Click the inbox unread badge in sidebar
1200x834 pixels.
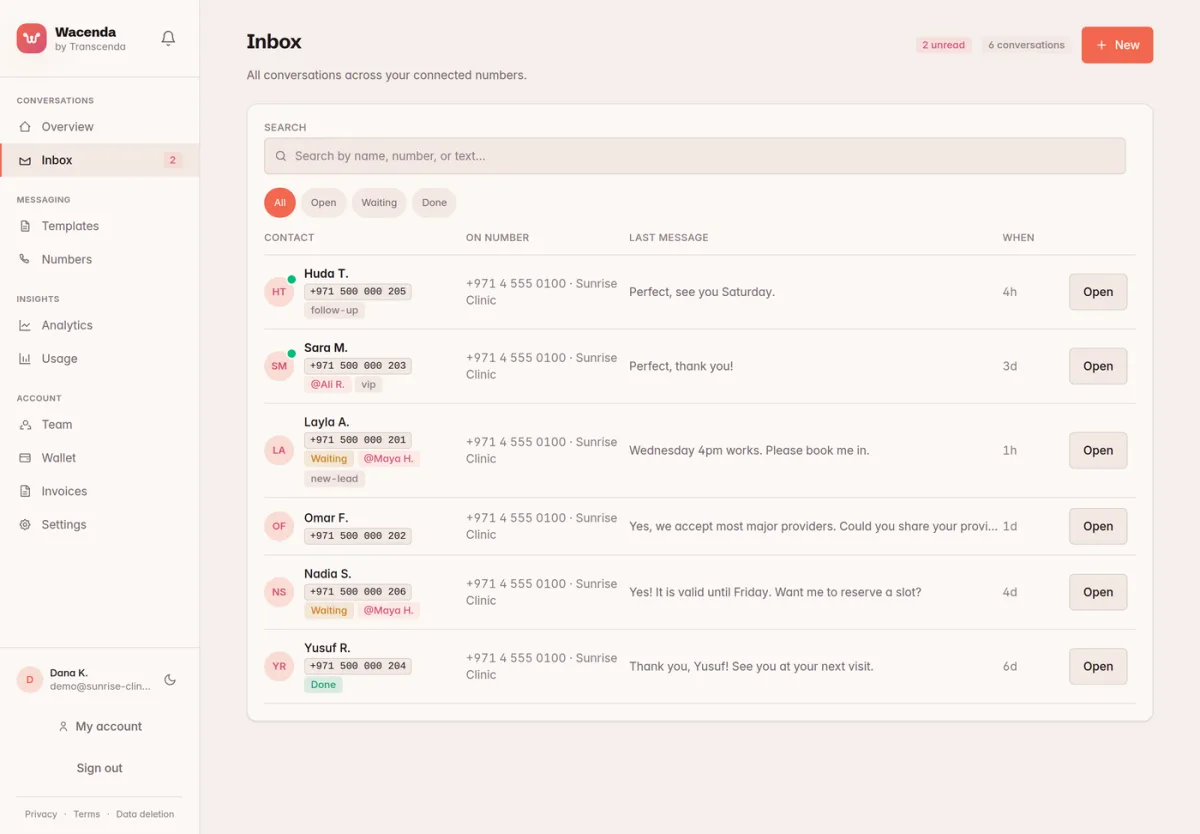(x=172, y=160)
